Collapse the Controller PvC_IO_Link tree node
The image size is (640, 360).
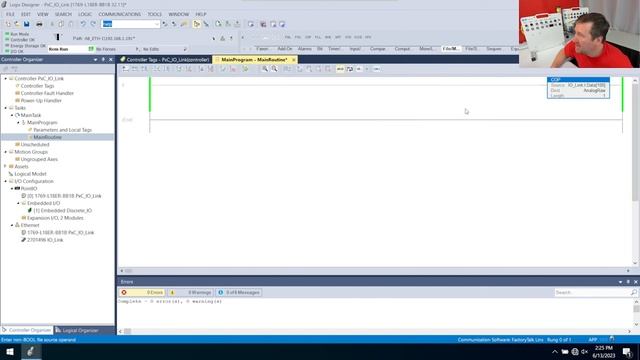pyautogui.click(x=6, y=78)
